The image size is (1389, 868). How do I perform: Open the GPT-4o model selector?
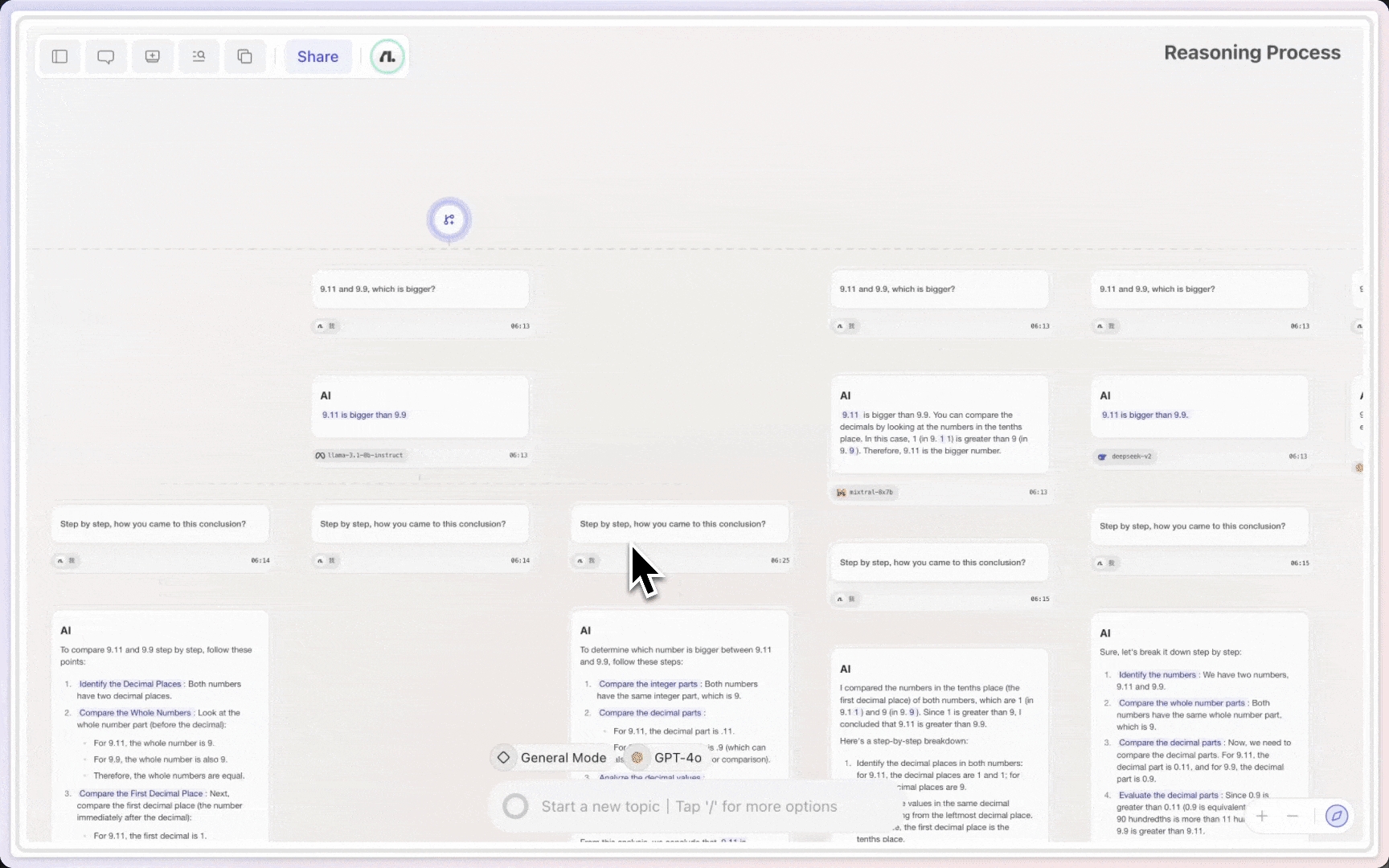(x=666, y=757)
